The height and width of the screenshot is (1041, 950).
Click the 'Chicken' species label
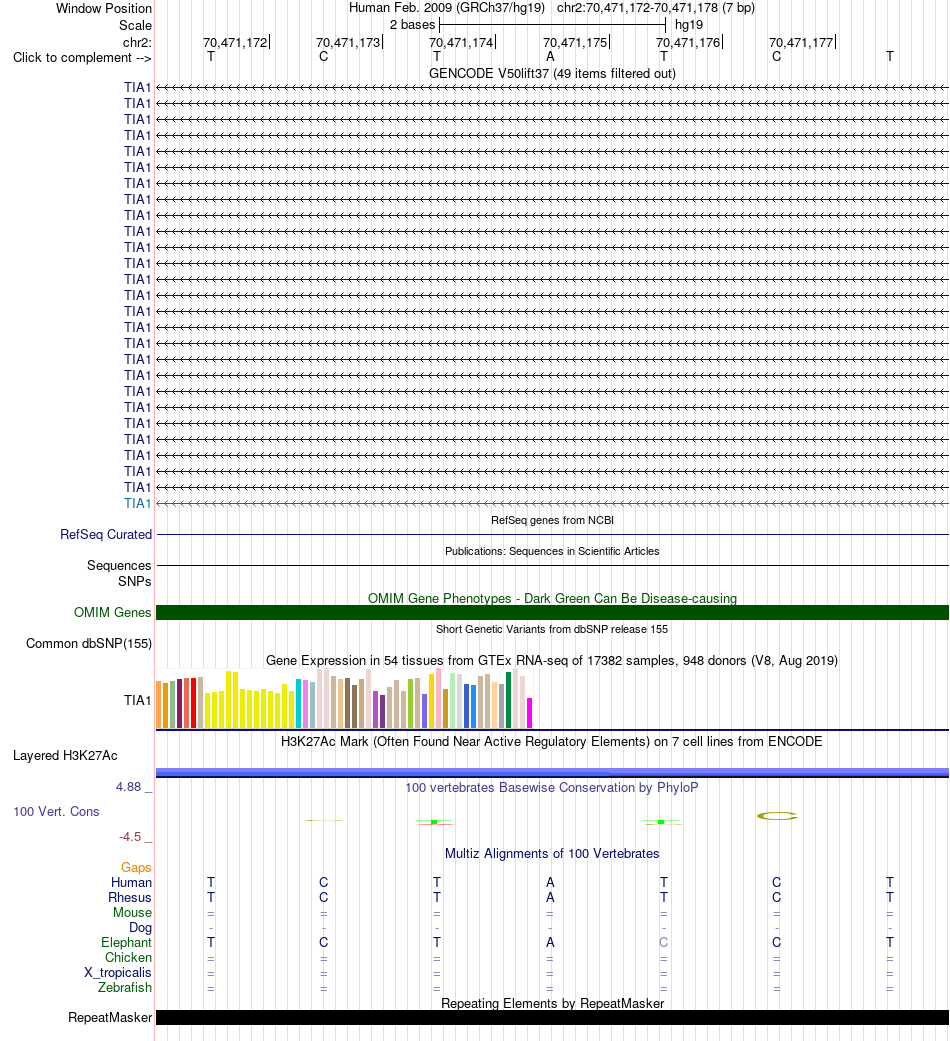128,957
